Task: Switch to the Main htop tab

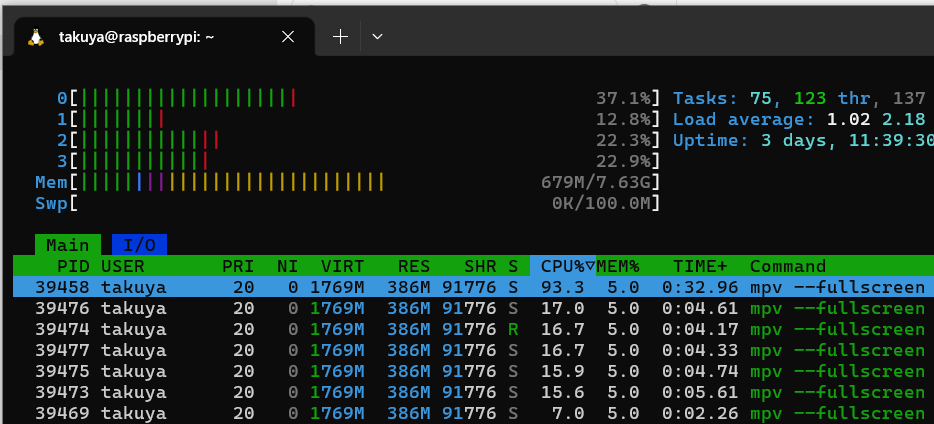Action: [68, 245]
